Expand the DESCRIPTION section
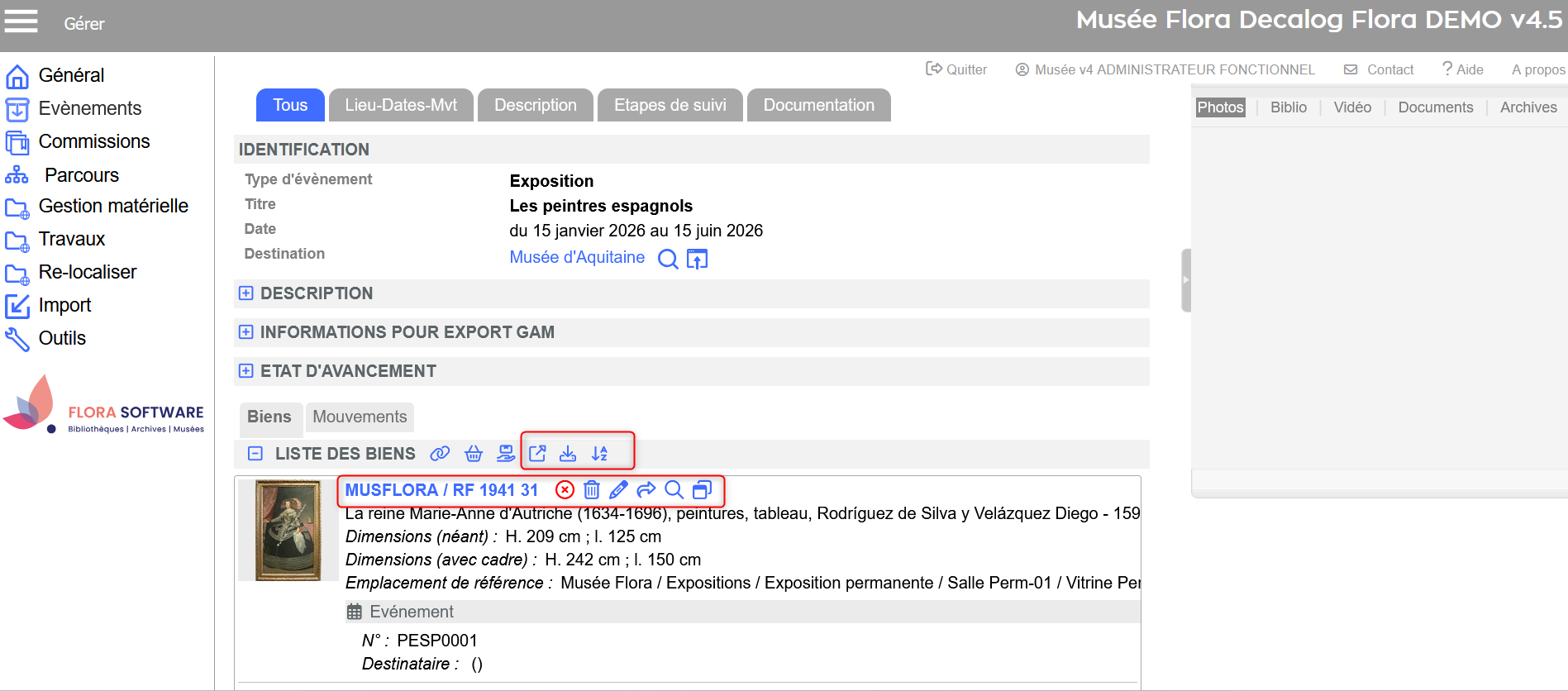Viewport: 1568px width, 691px height. tap(246, 293)
